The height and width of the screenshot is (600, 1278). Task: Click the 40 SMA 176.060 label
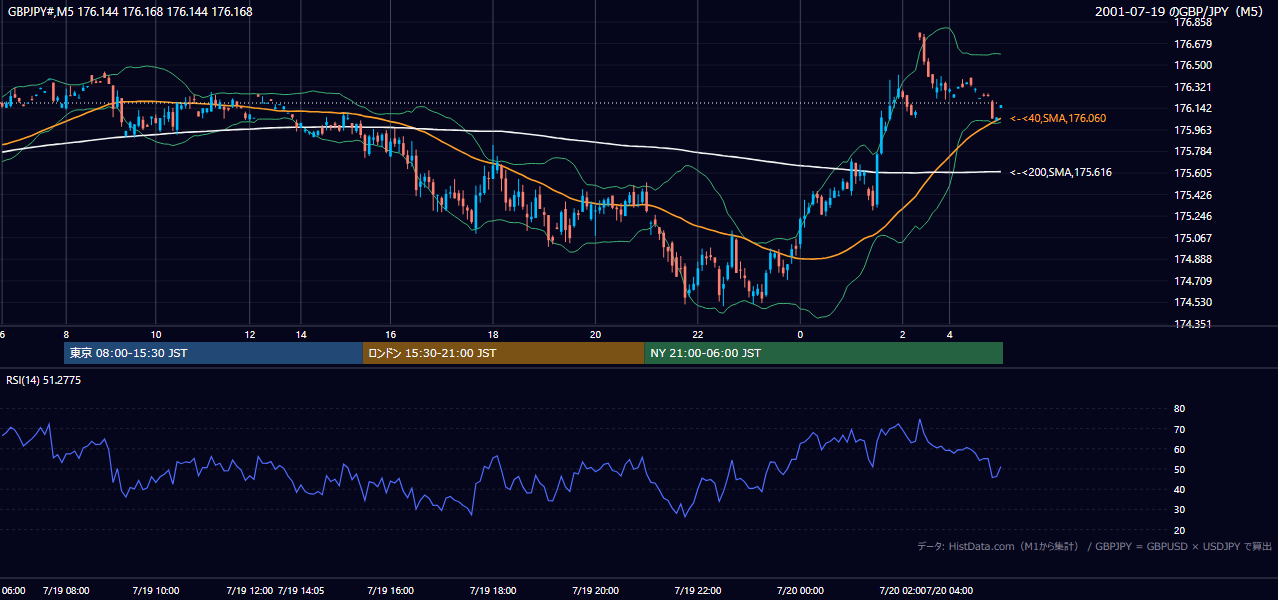(1058, 118)
